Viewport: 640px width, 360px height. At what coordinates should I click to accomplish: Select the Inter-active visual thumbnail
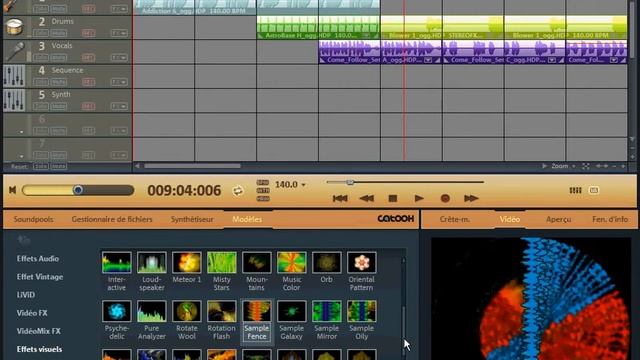[116, 262]
